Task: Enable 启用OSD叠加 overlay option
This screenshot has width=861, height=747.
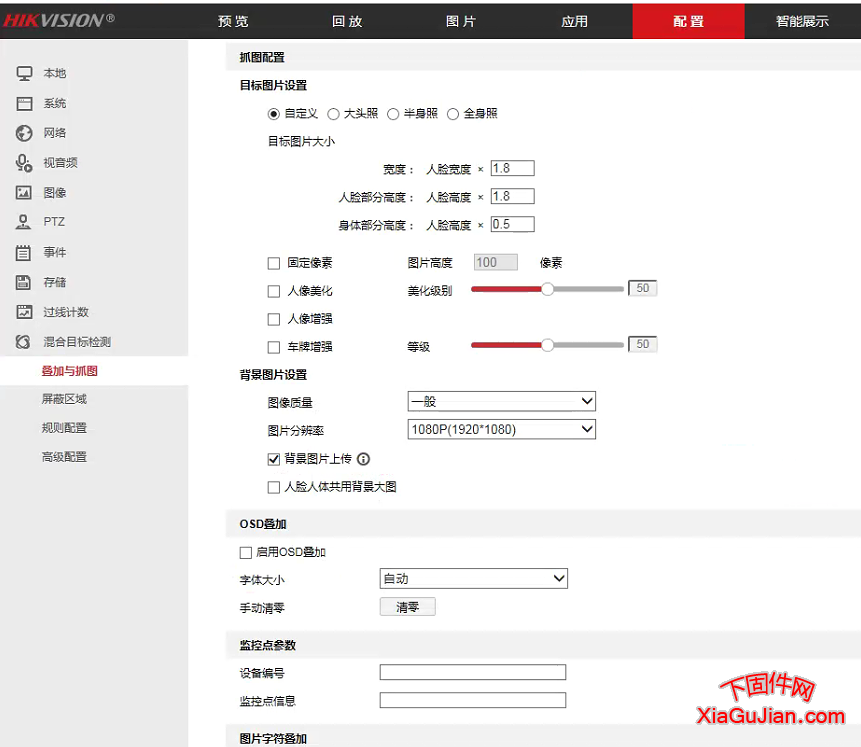Action: tap(245, 551)
